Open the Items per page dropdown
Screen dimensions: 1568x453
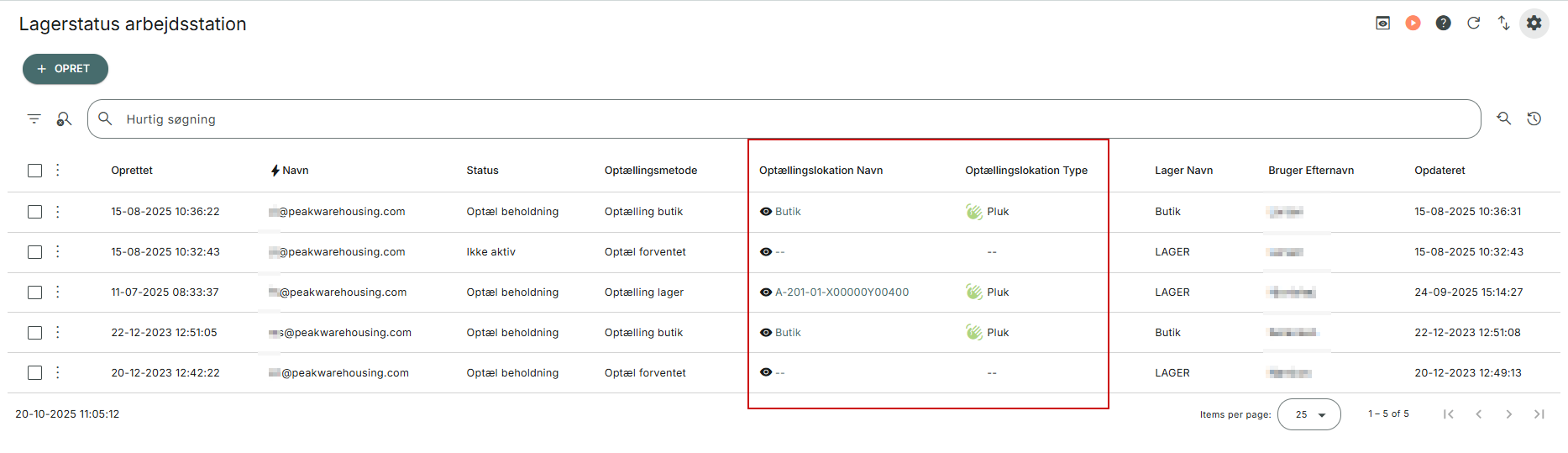(1308, 414)
